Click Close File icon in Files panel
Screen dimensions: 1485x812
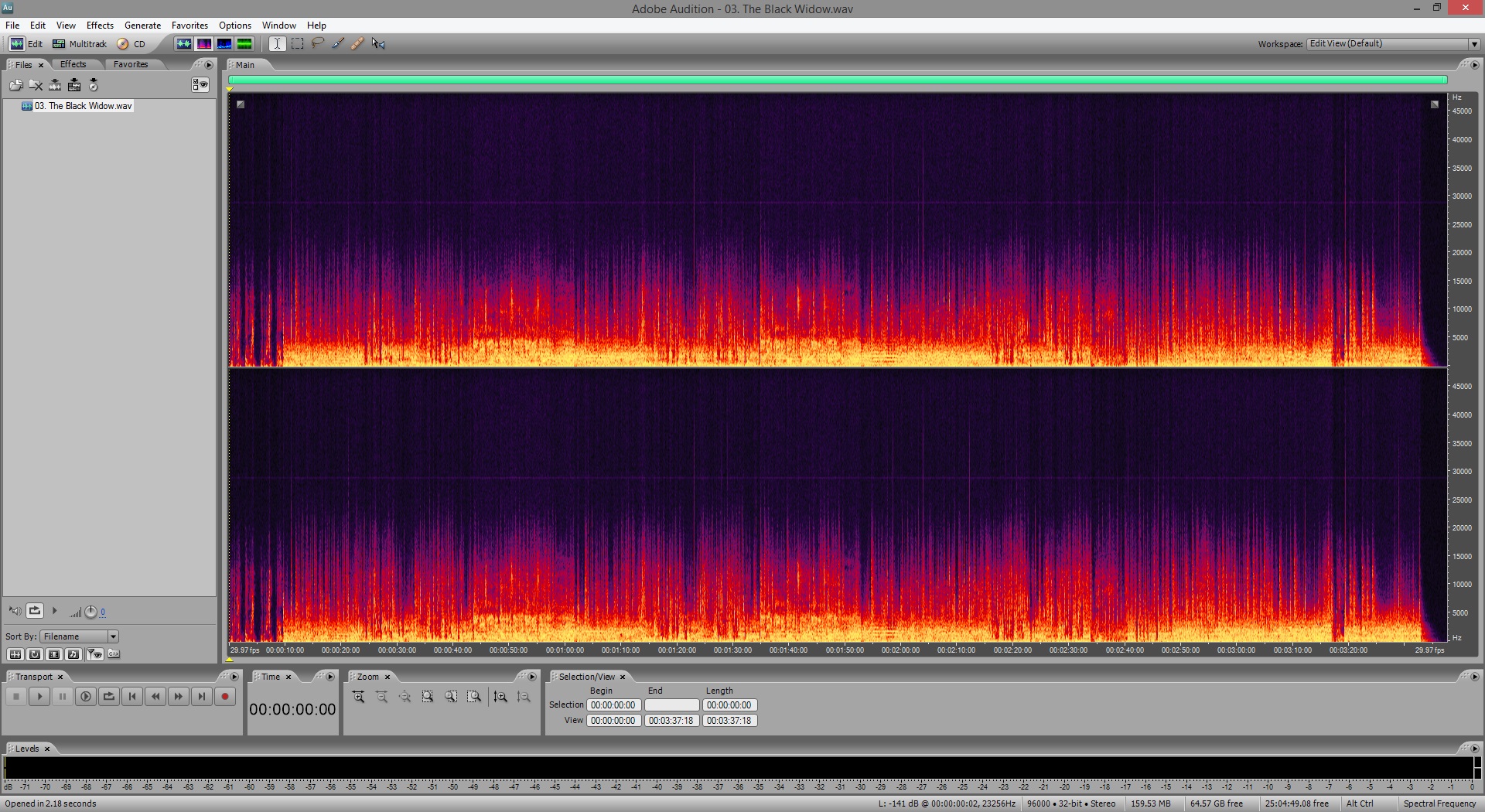tap(36, 85)
